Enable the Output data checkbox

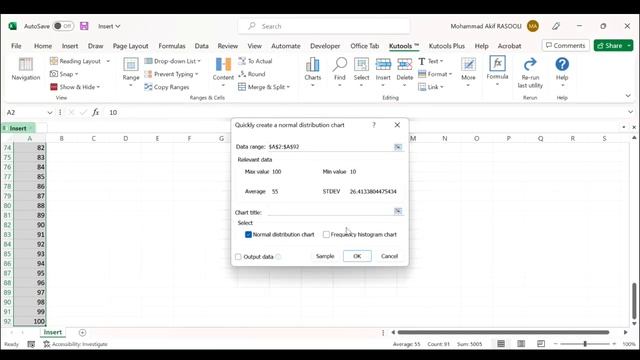(238, 257)
